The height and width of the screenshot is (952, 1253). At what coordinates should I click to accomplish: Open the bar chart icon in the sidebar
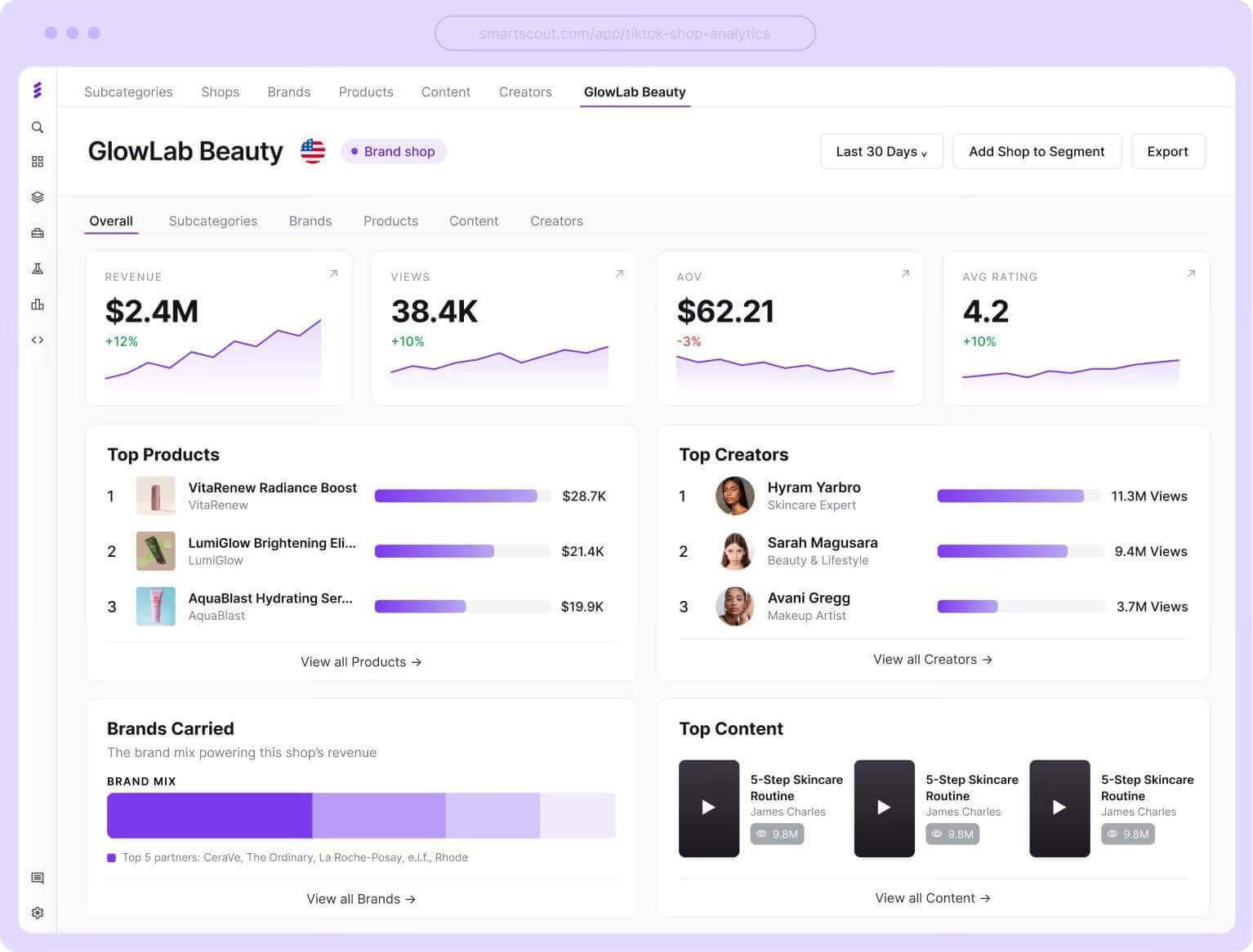38,305
